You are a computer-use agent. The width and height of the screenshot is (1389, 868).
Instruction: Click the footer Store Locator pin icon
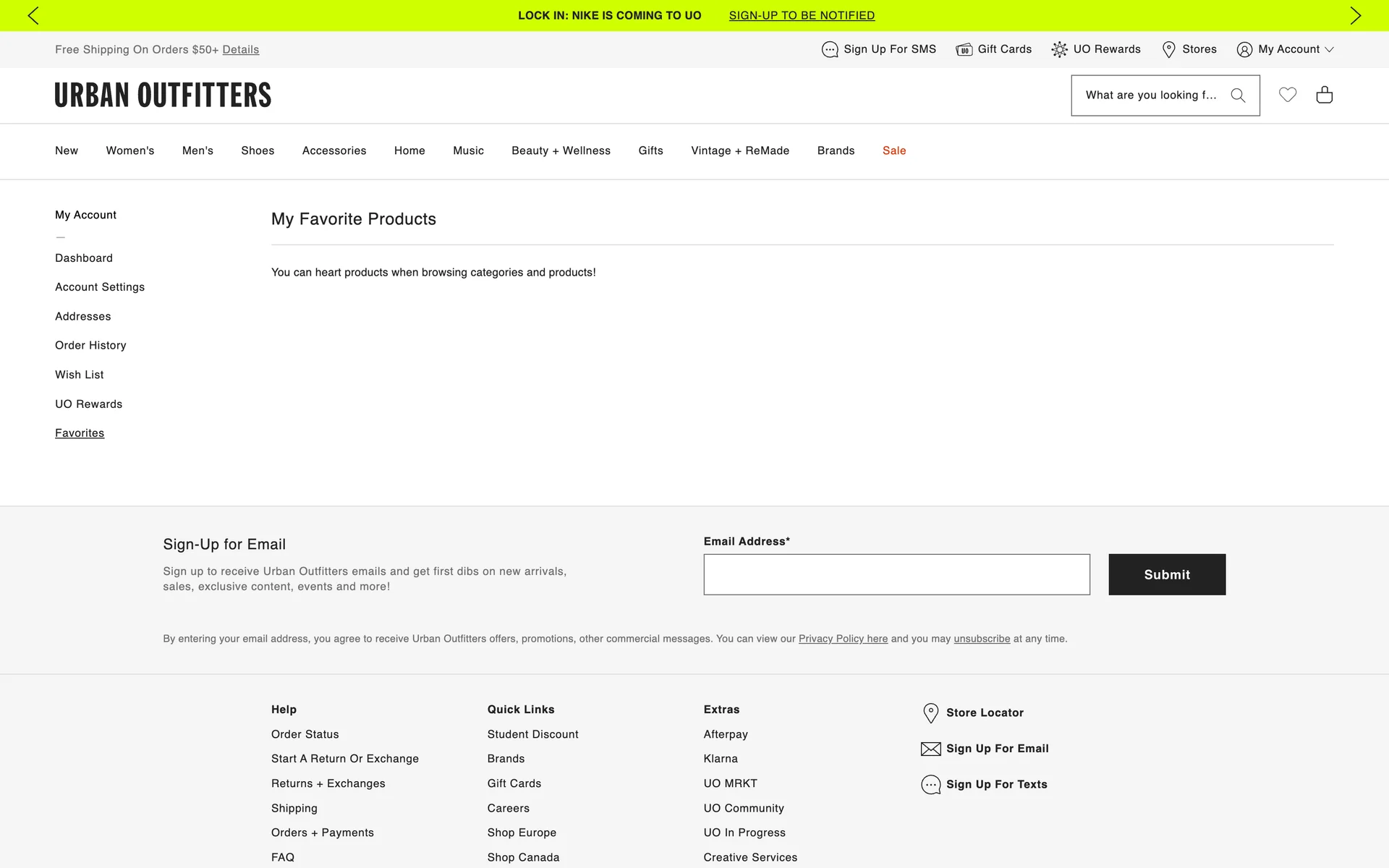click(x=931, y=712)
